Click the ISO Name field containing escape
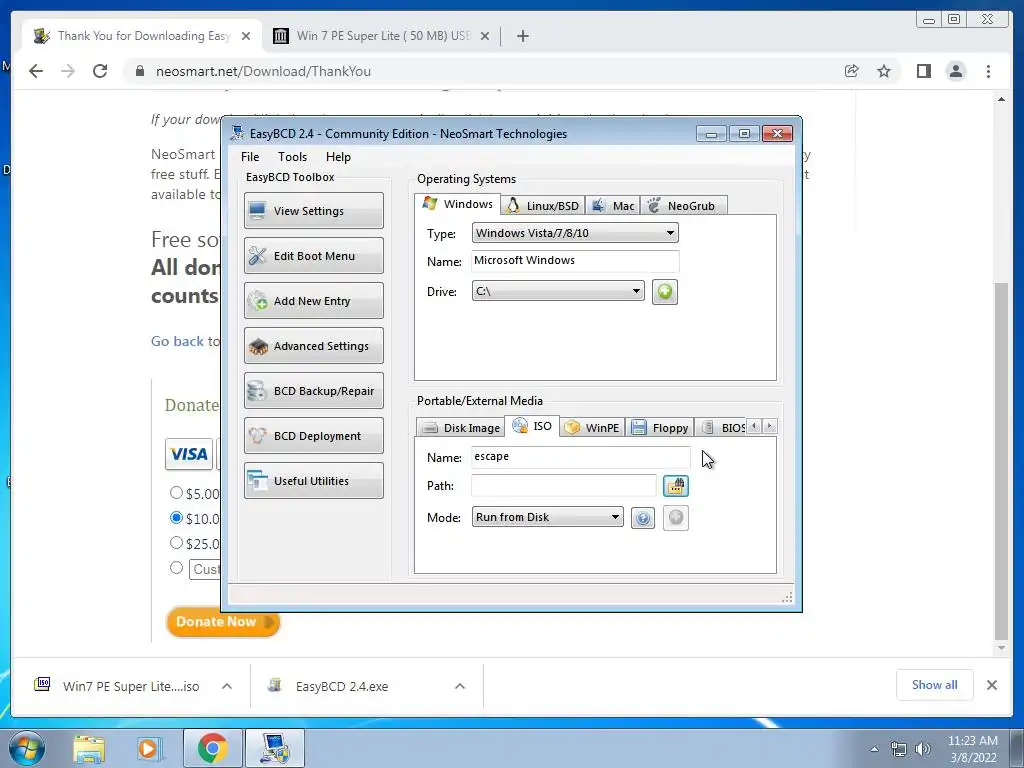1024x768 pixels. point(581,456)
